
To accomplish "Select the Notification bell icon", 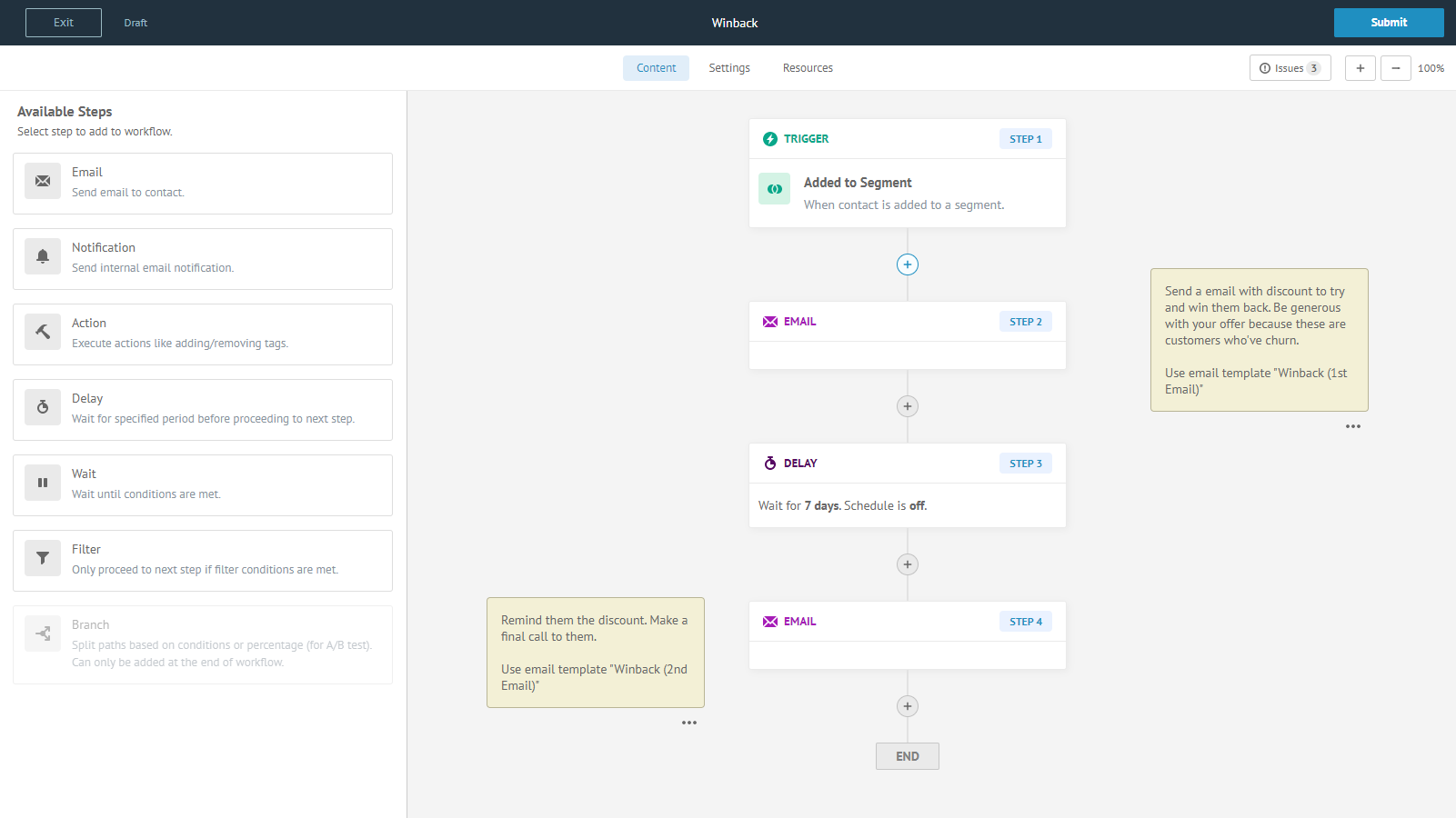I will click(x=43, y=256).
